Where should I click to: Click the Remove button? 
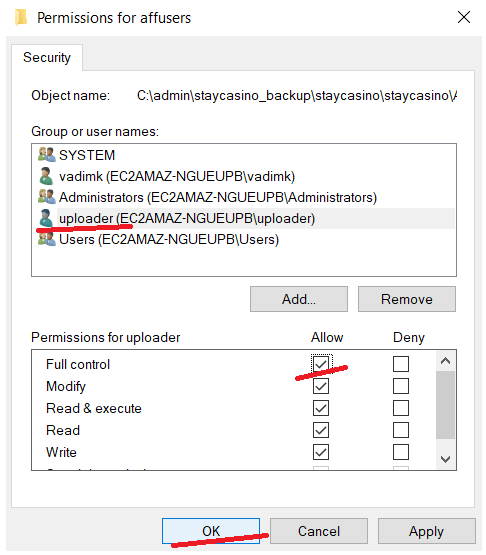pos(407,299)
